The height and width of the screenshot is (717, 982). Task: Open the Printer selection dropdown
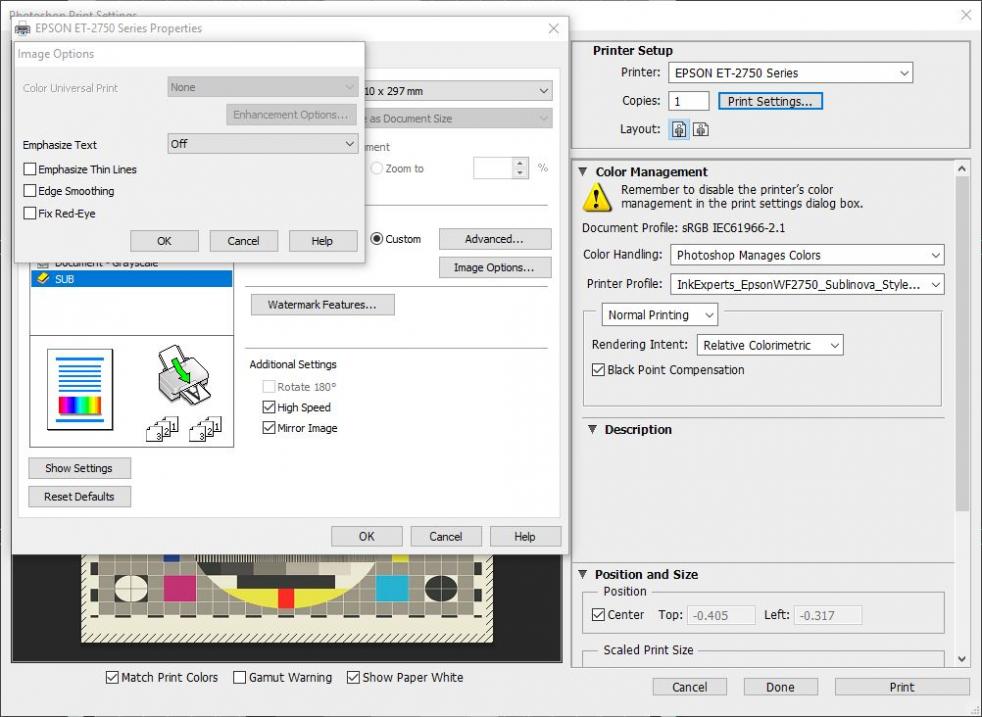790,73
